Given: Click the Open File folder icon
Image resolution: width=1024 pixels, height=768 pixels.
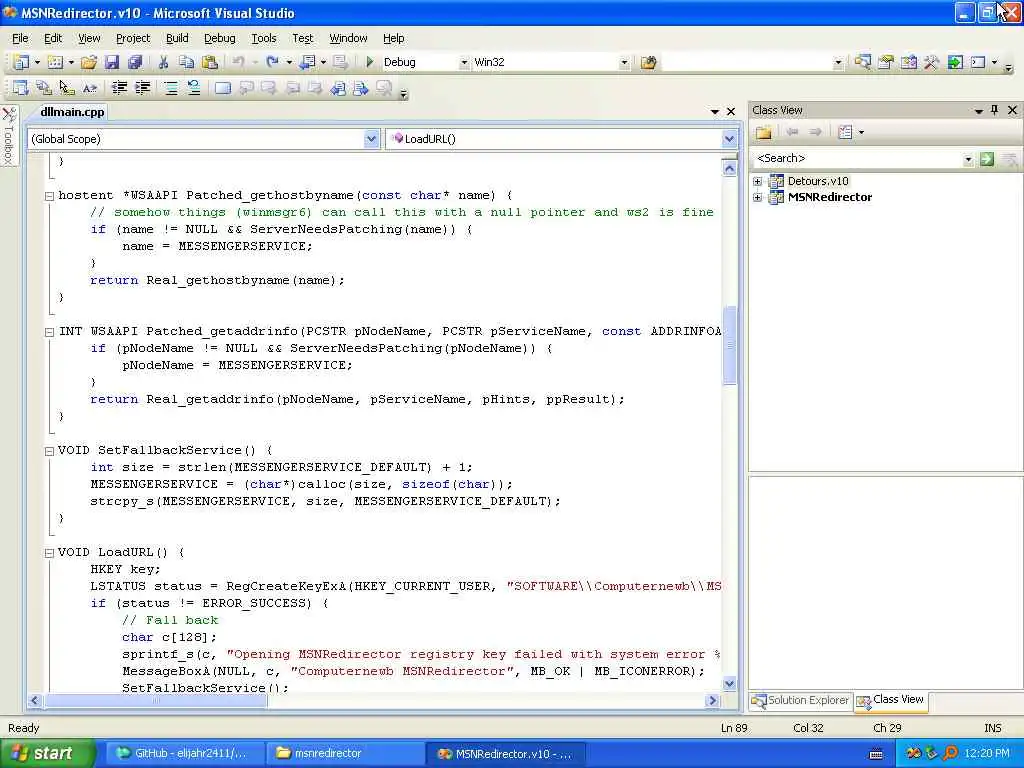Looking at the screenshot, I should click(x=89, y=62).
